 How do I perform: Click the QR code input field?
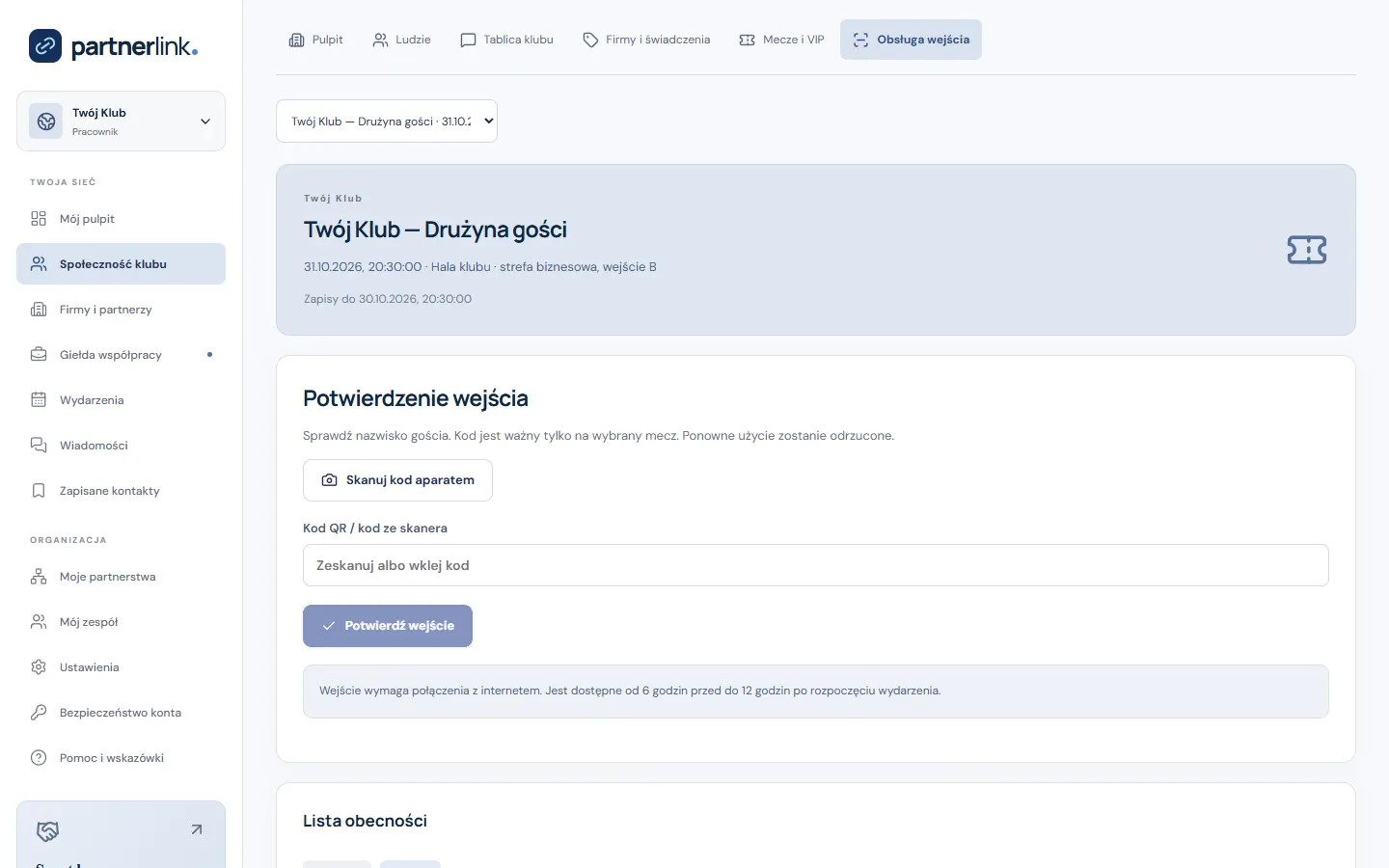tap(816, 565)
